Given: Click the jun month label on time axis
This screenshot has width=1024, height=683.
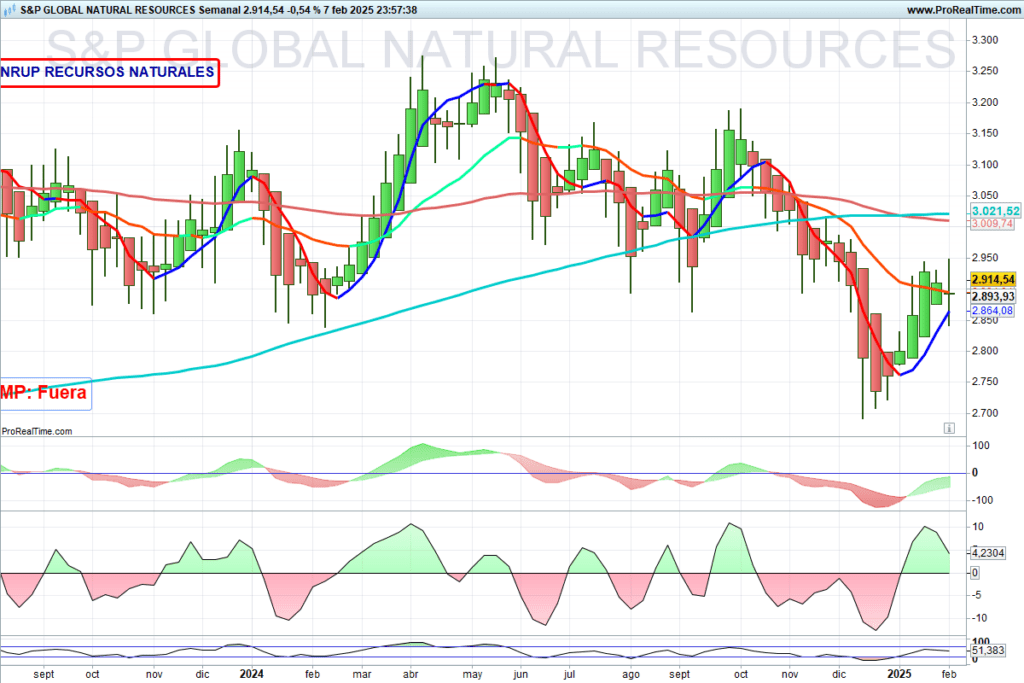Looking at the screenshot, I should [x=520, y=674].
